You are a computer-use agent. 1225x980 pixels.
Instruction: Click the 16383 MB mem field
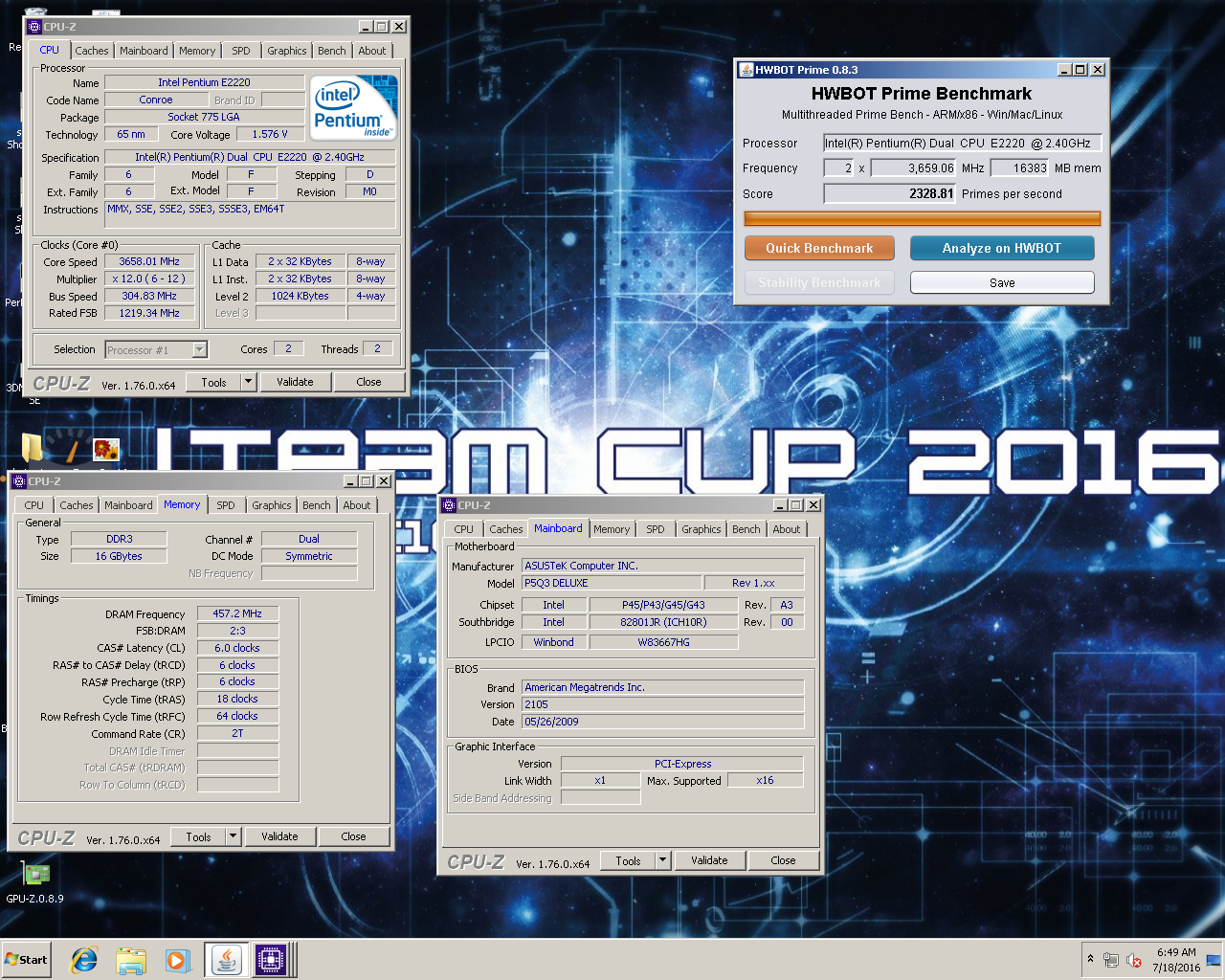[1019, 167]
